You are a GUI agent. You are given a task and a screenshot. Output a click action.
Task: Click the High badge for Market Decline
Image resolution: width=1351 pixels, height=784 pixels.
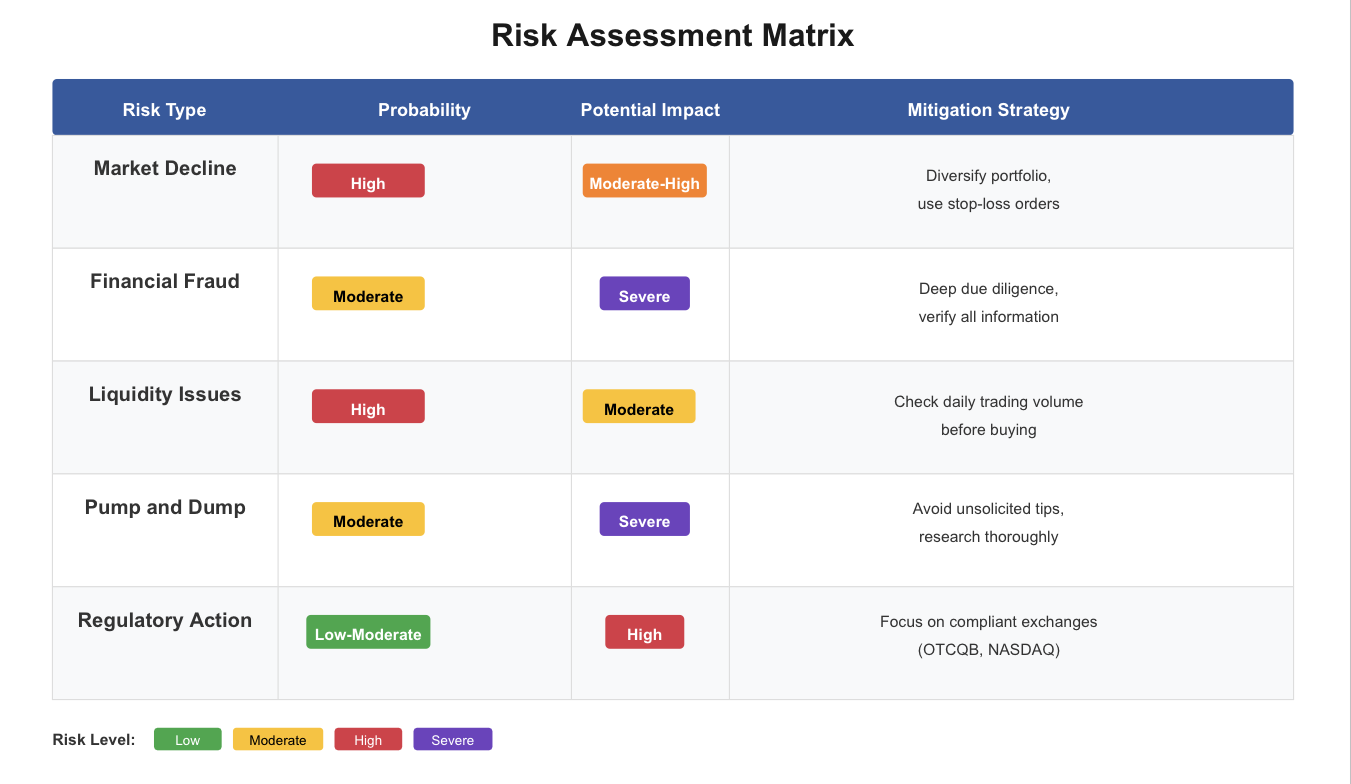368,181
